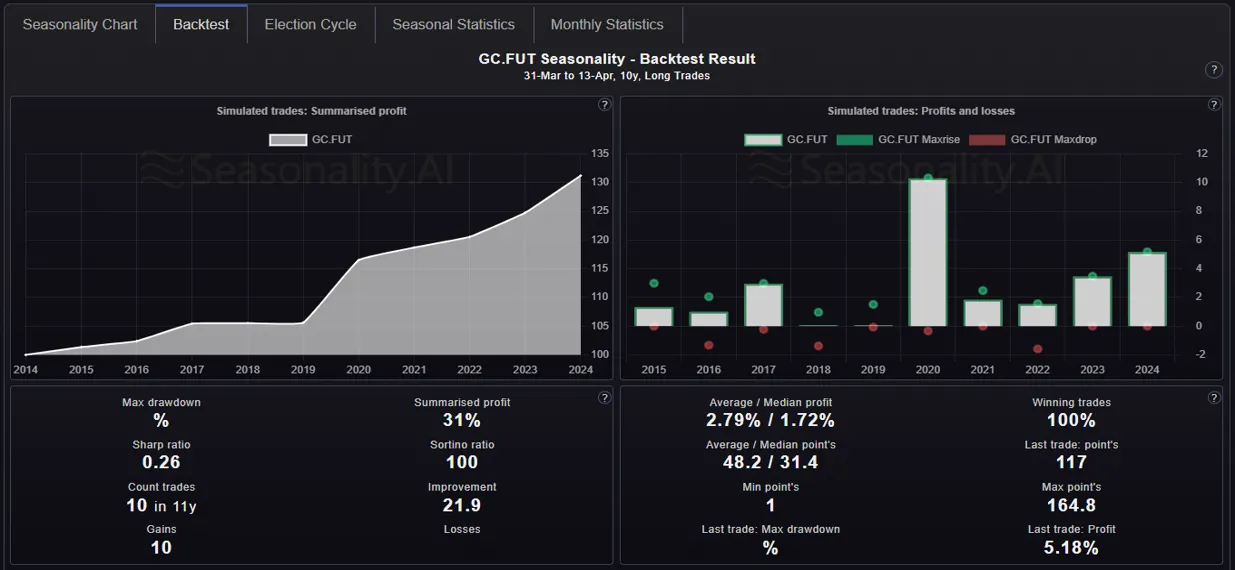Toggle GC.FUT legend in Summarised profit chart
The height and width of the screenshot is (570, 1235).
pos(311,140)
